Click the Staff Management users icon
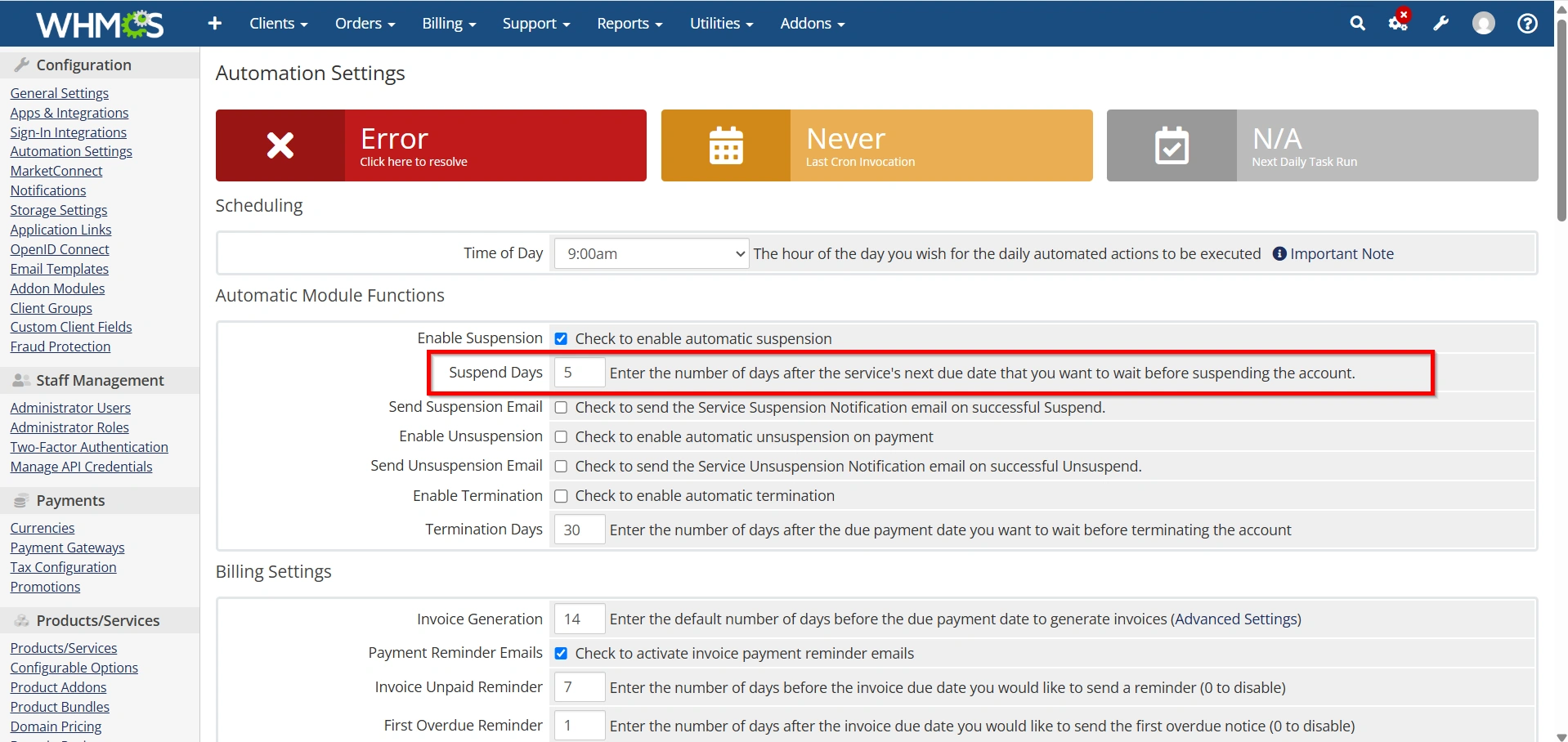The height and width of the screenshot is (742, 1568). (x=22, y=380)
